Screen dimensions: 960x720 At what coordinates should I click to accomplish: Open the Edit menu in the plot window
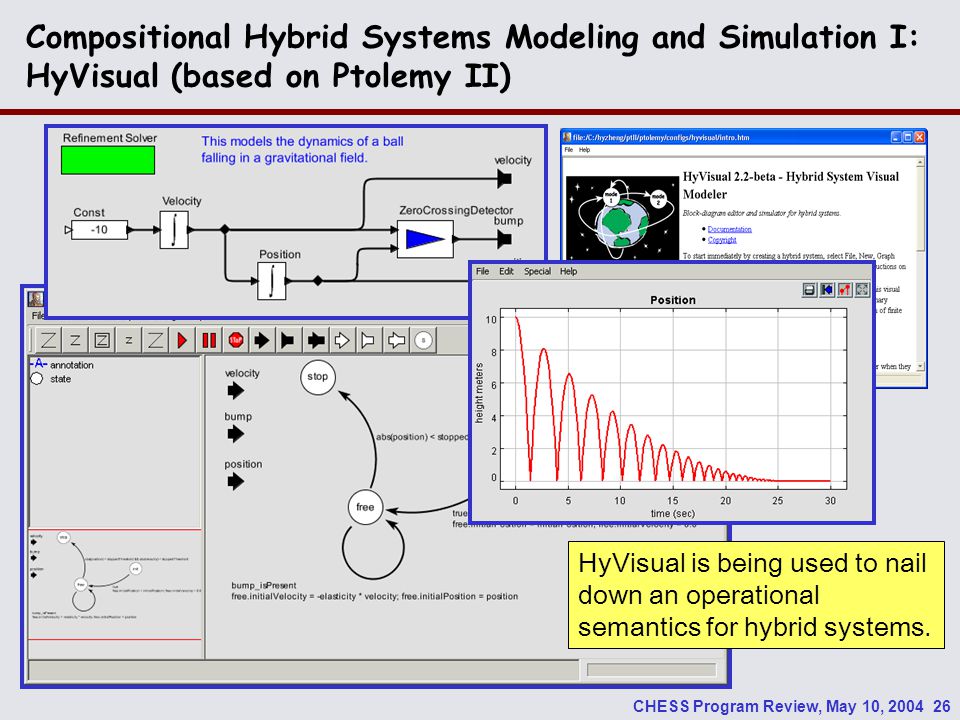[506, 271]
